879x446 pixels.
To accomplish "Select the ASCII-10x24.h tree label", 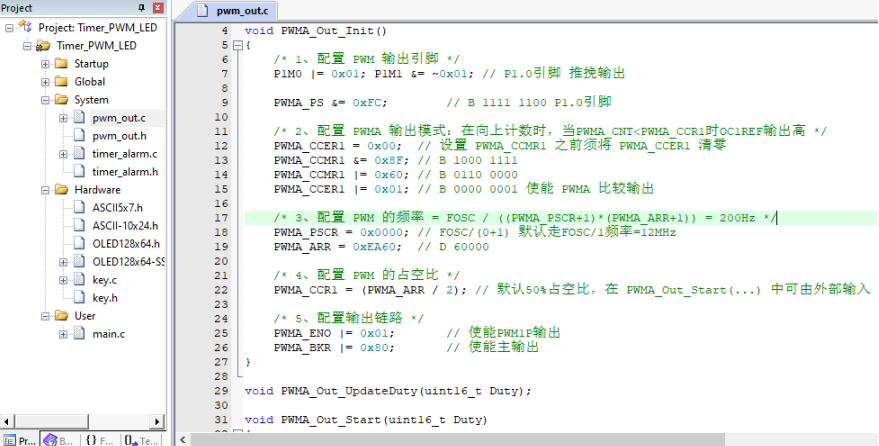I will tap(125, 225).
